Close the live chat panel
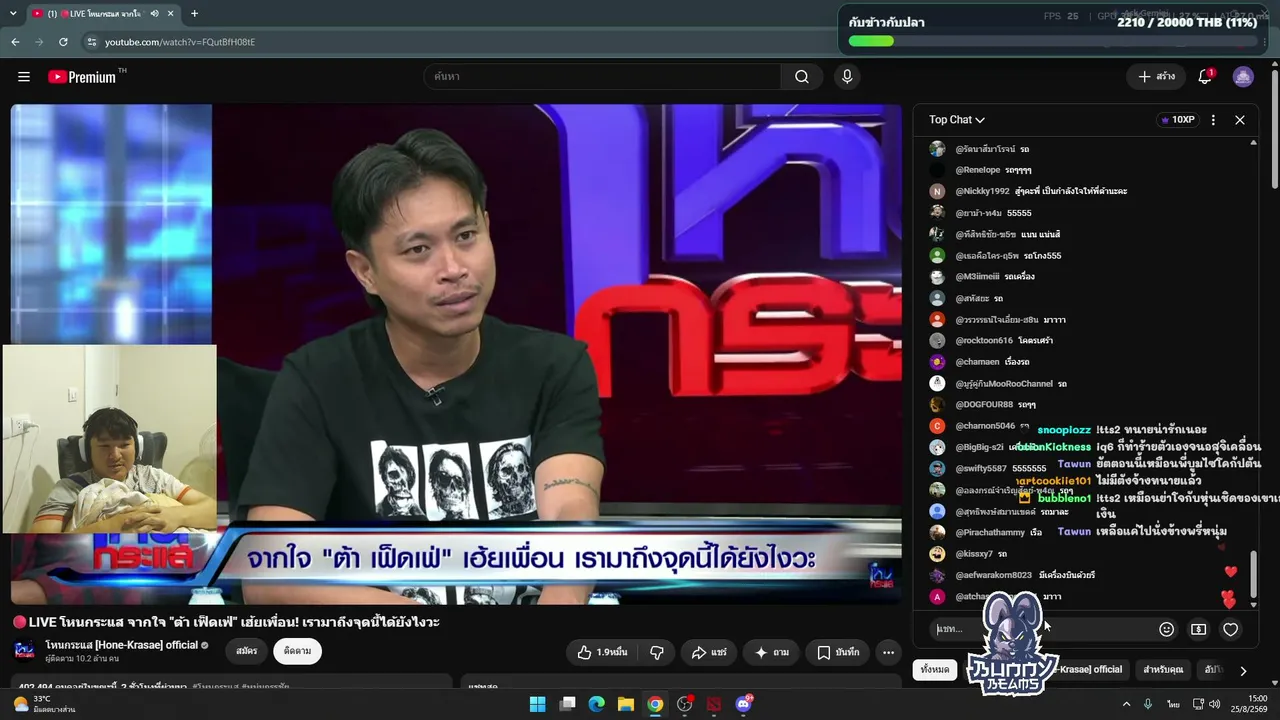This screenshot has height=720, width=1280. click(1240, 120)
